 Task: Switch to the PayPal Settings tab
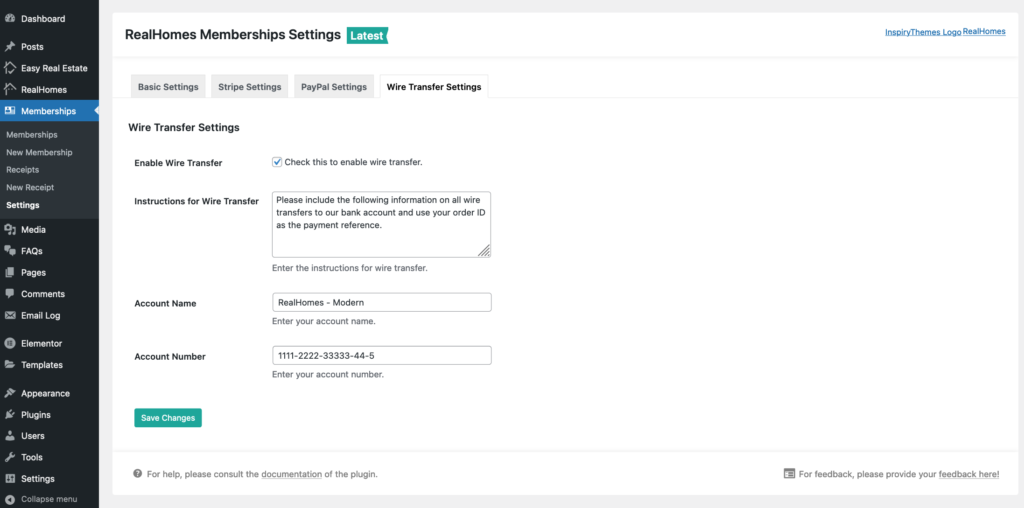334,87
